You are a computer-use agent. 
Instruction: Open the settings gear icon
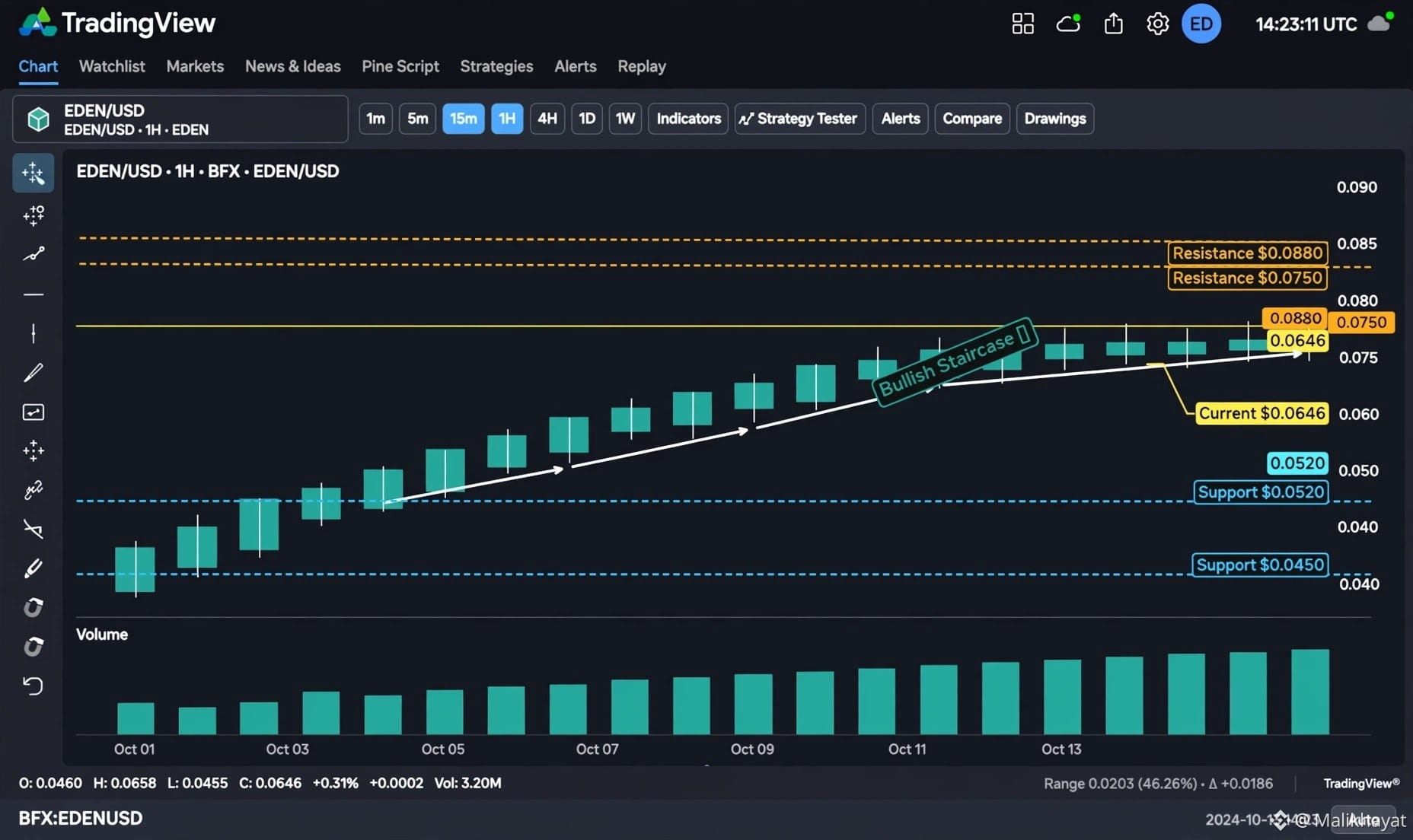coord(1157,24)
